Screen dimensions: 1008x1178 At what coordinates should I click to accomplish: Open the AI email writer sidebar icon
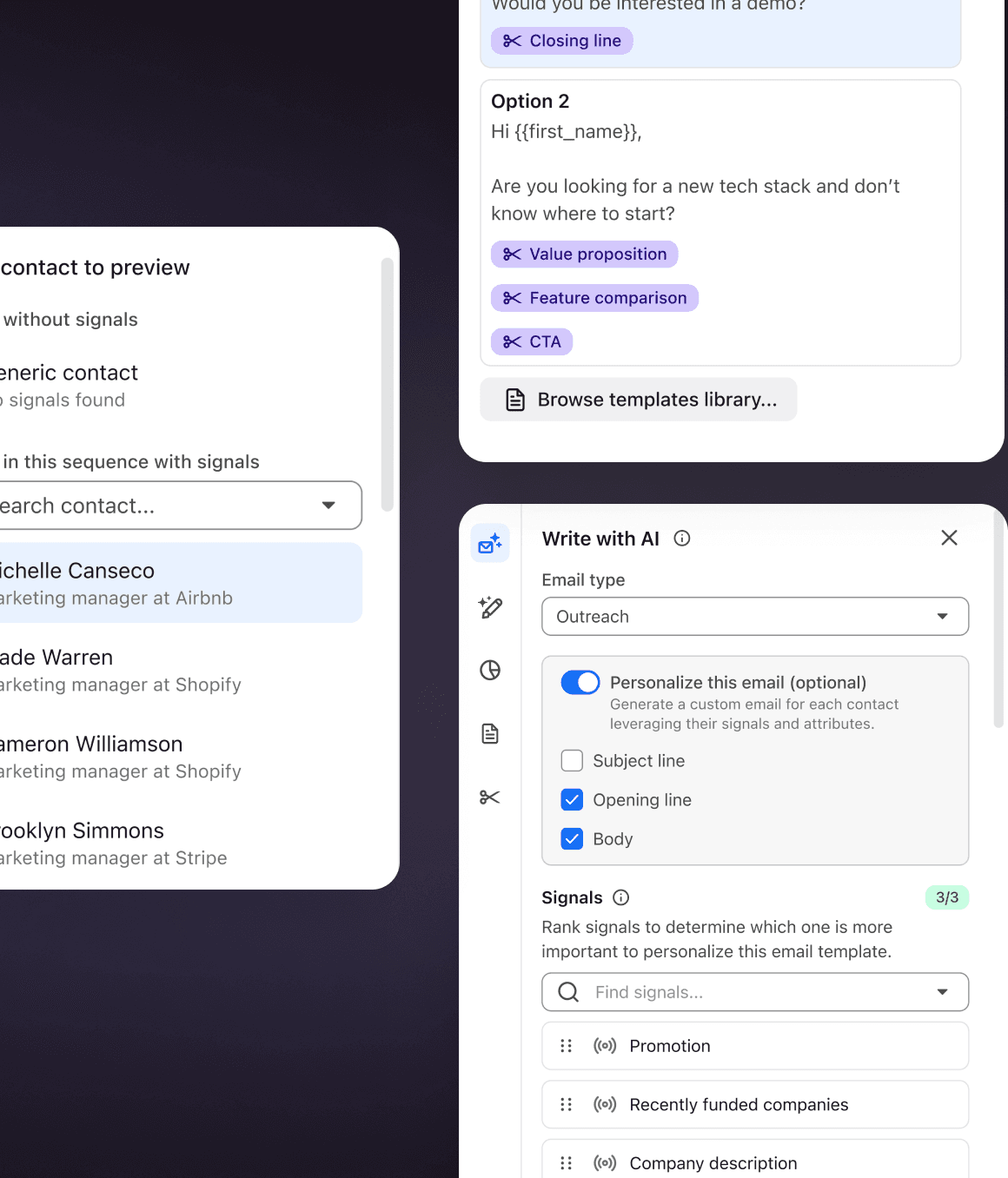point(490,543)
